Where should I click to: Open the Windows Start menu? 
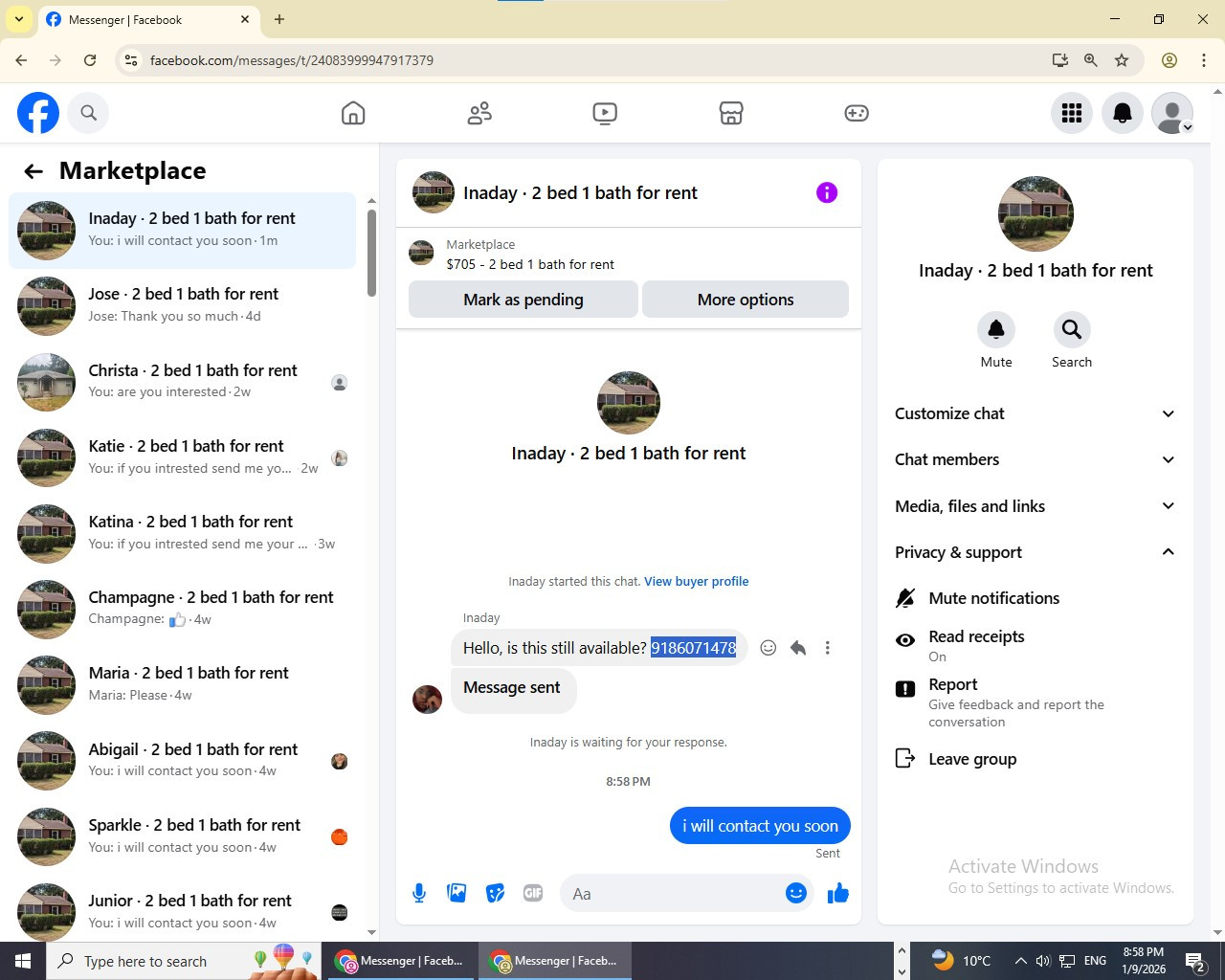point(23,961)
